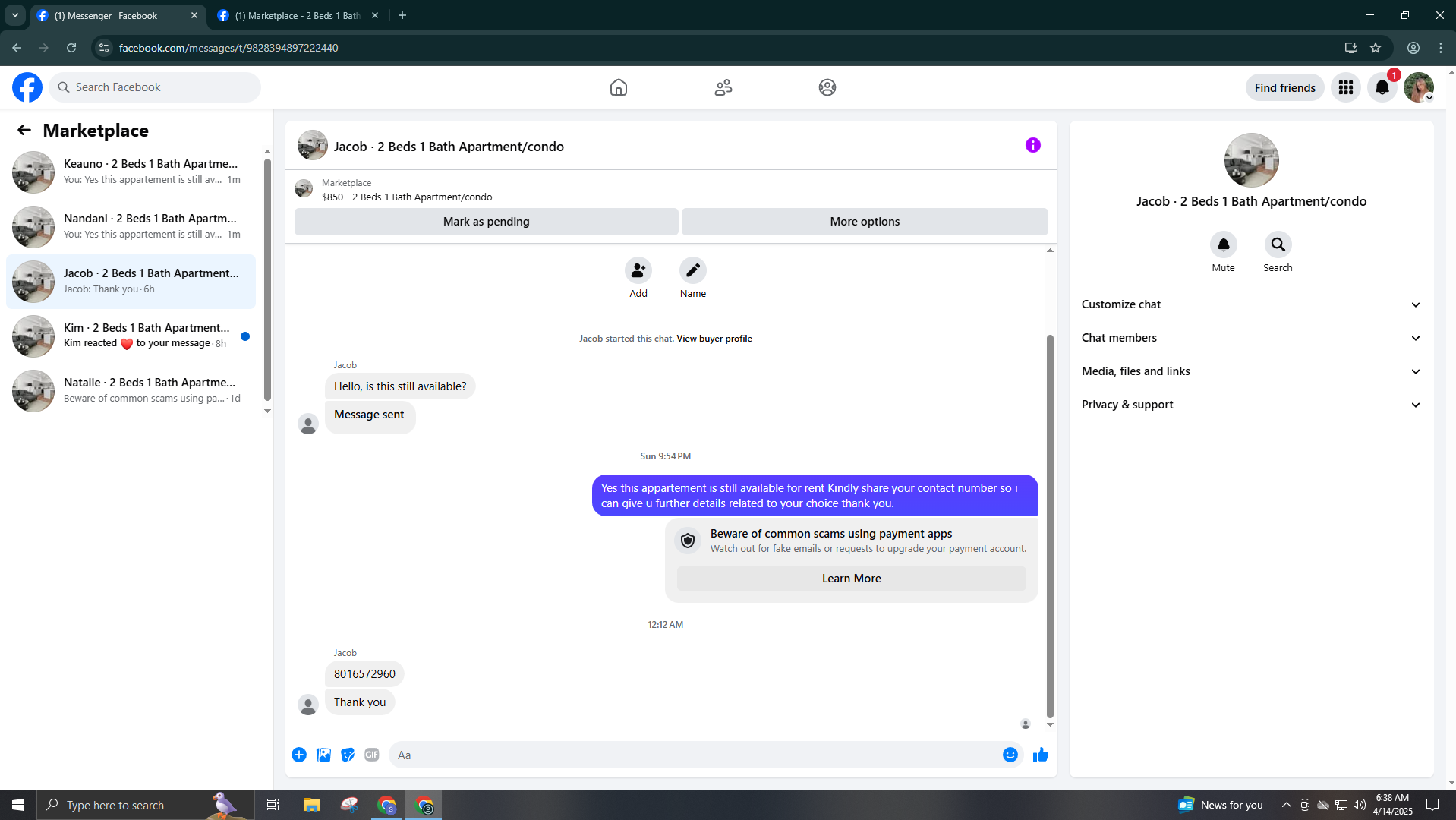Open the Kim conversation
The image size is (1456, 820).
click(131, 336)
